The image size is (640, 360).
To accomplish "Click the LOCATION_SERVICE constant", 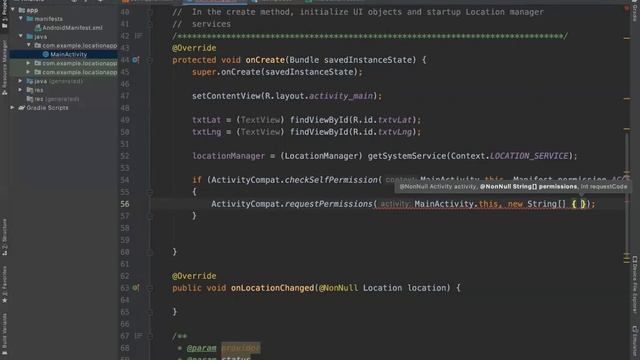I will pyautogui.click(x=529, y=156).
